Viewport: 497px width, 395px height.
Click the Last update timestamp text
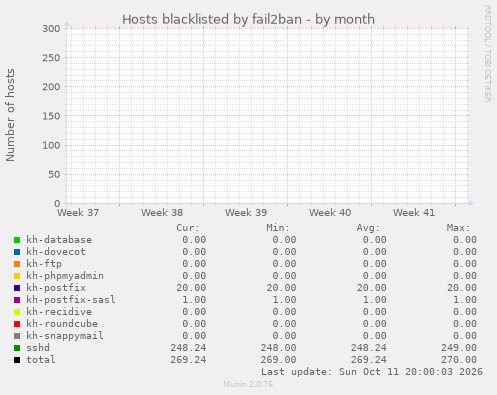[372, 372]
